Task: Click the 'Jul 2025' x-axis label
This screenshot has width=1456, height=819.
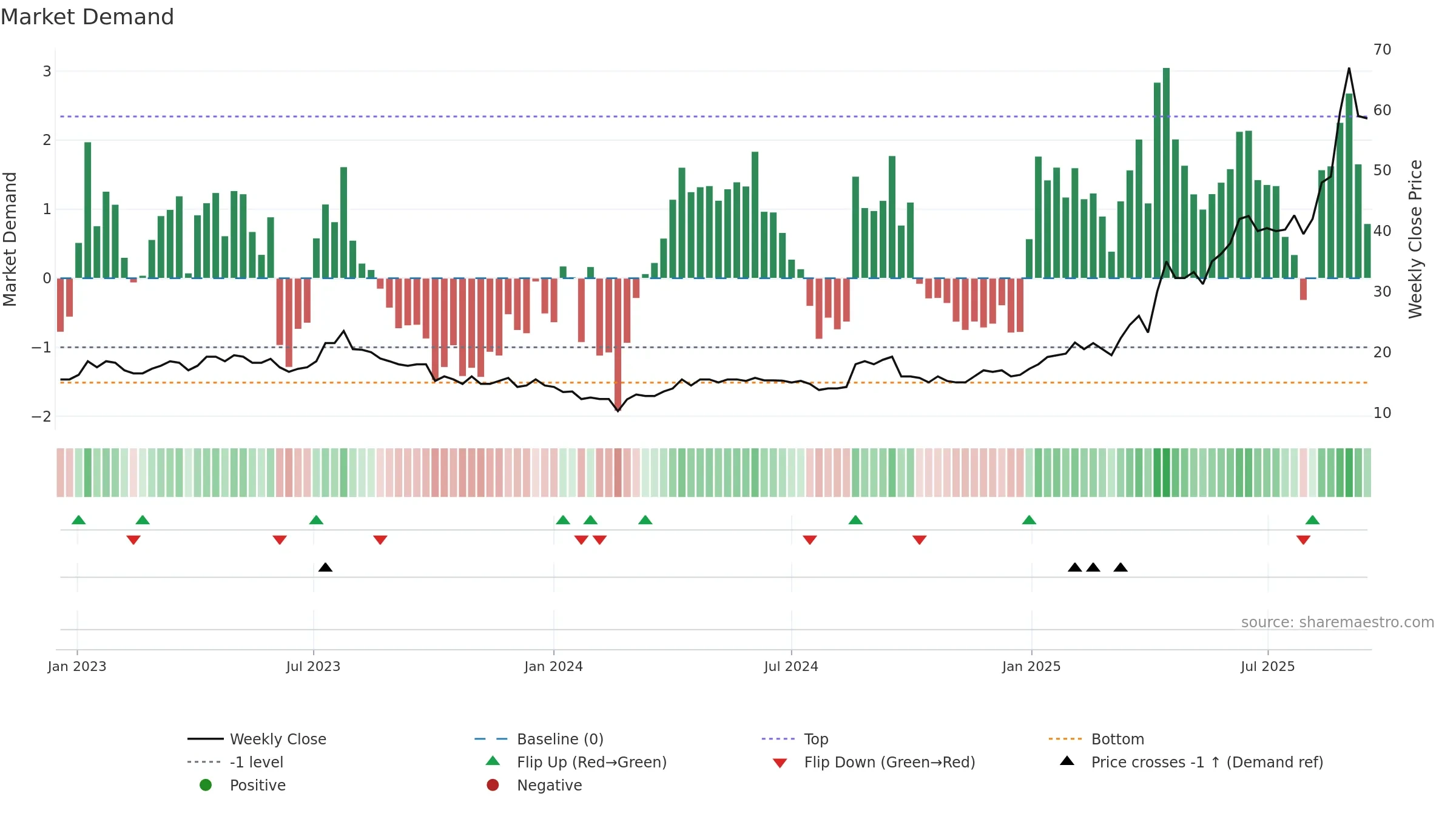Action: coord(1268,666)
